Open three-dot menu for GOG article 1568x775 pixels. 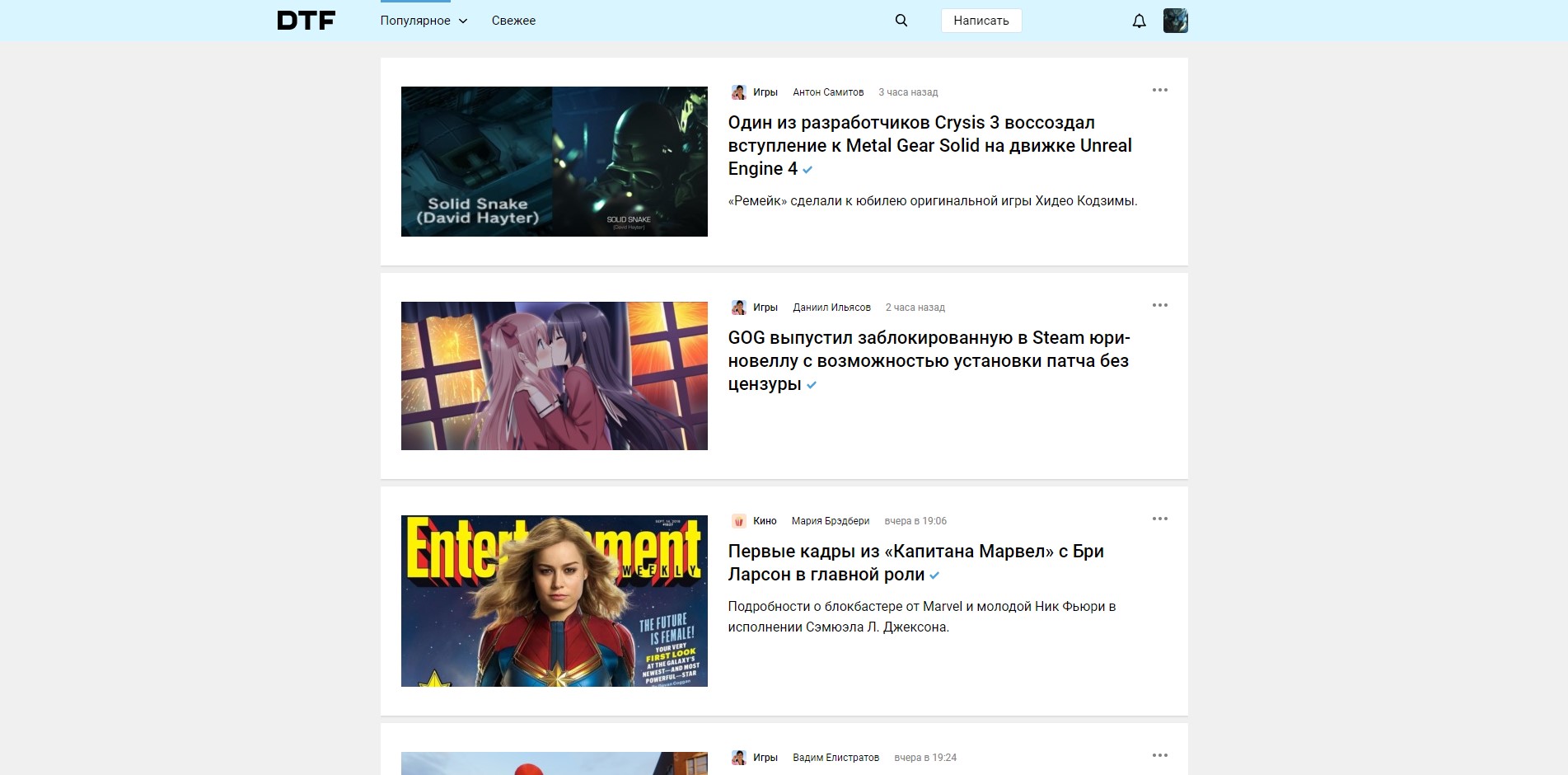(x=1160, y=305)
